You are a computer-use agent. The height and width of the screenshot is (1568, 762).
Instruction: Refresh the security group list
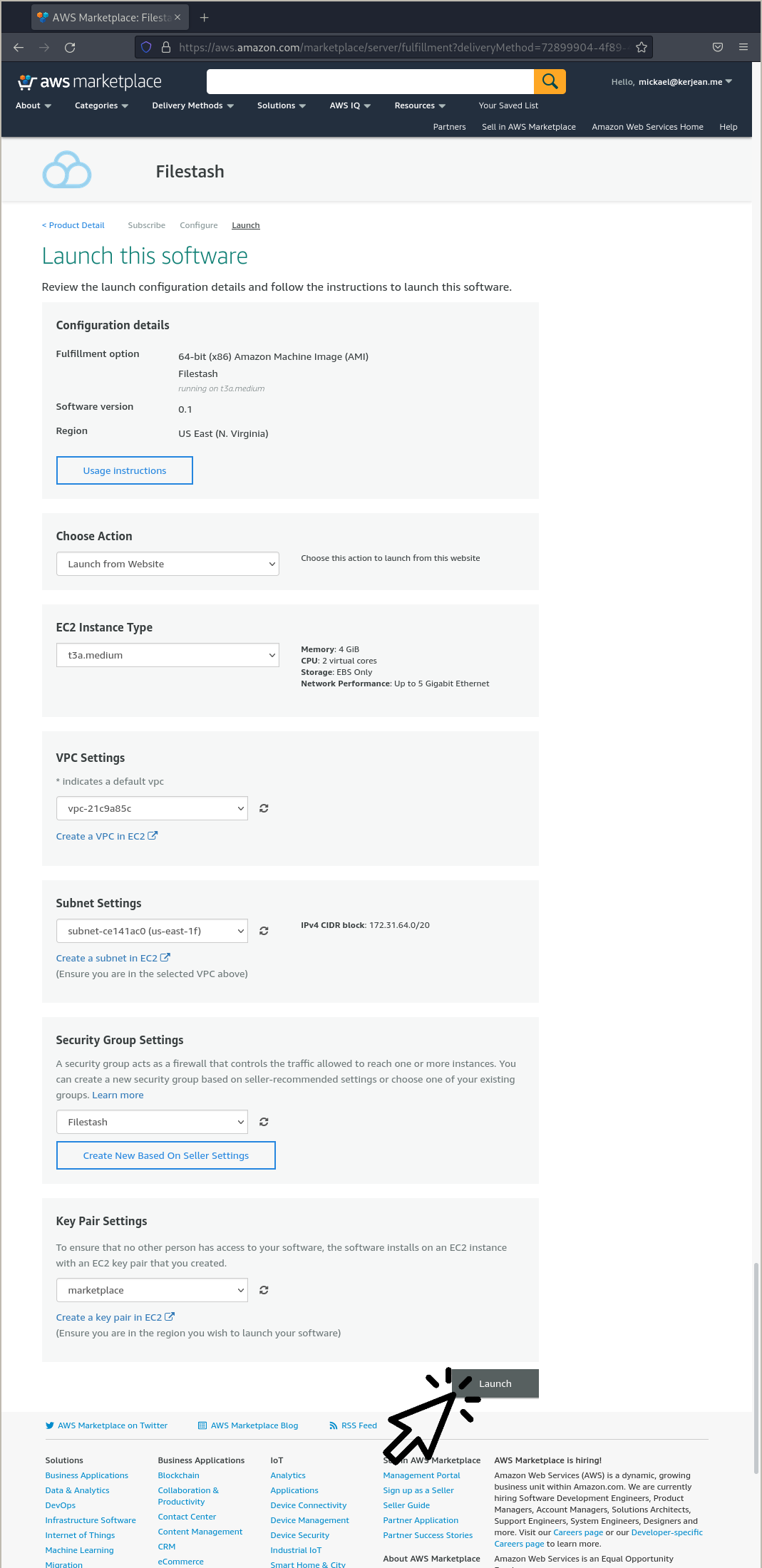264,1122
